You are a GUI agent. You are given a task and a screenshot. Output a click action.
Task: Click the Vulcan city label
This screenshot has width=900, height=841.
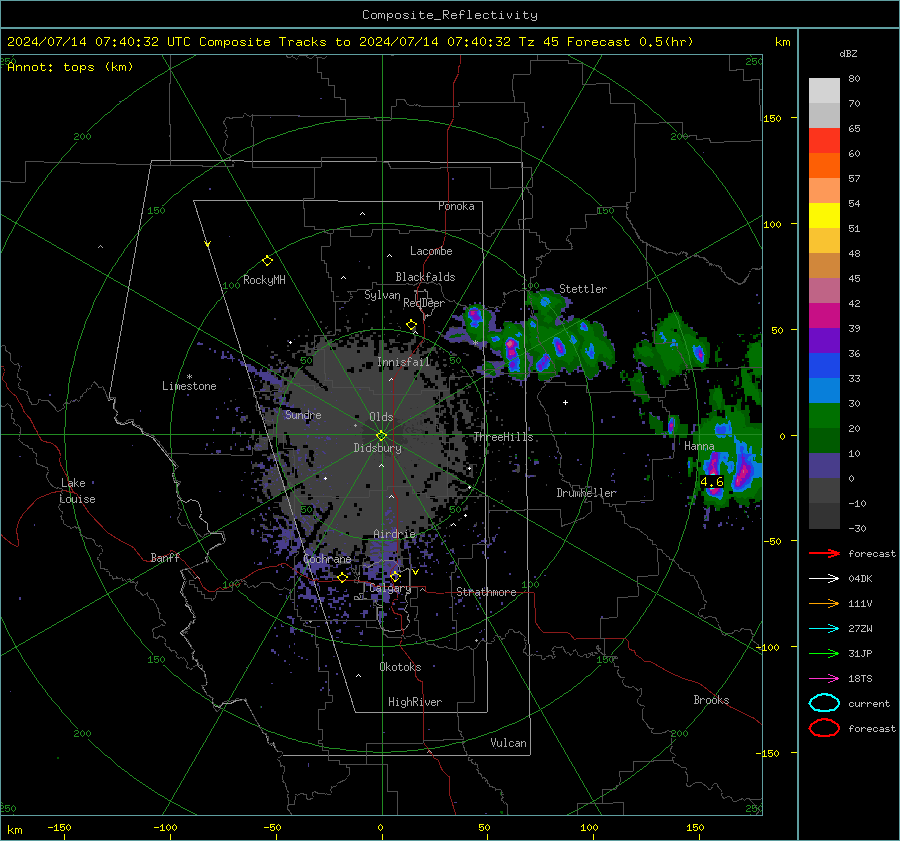(x=509, y=743)
